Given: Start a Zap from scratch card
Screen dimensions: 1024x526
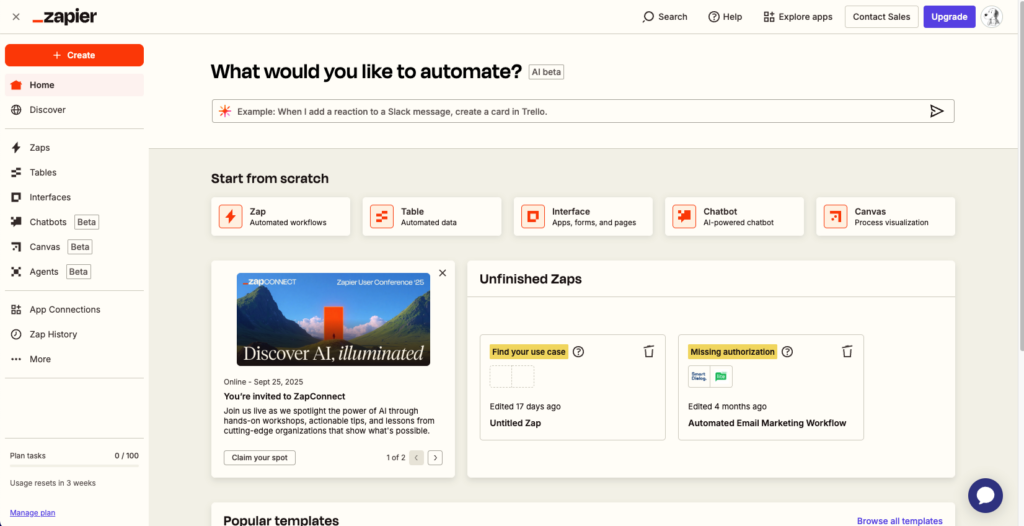Looking at the screenshot, I should (281, 217).
